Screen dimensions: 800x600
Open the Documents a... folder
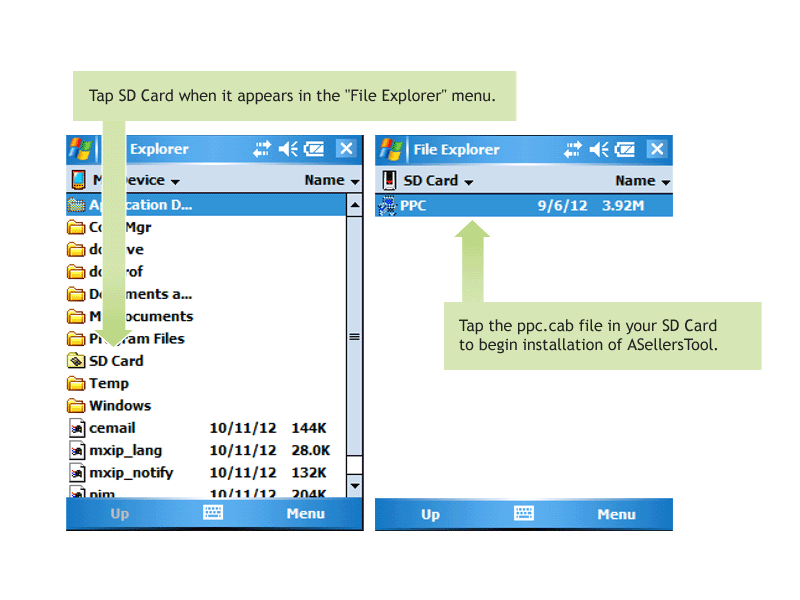click(130, 294)
